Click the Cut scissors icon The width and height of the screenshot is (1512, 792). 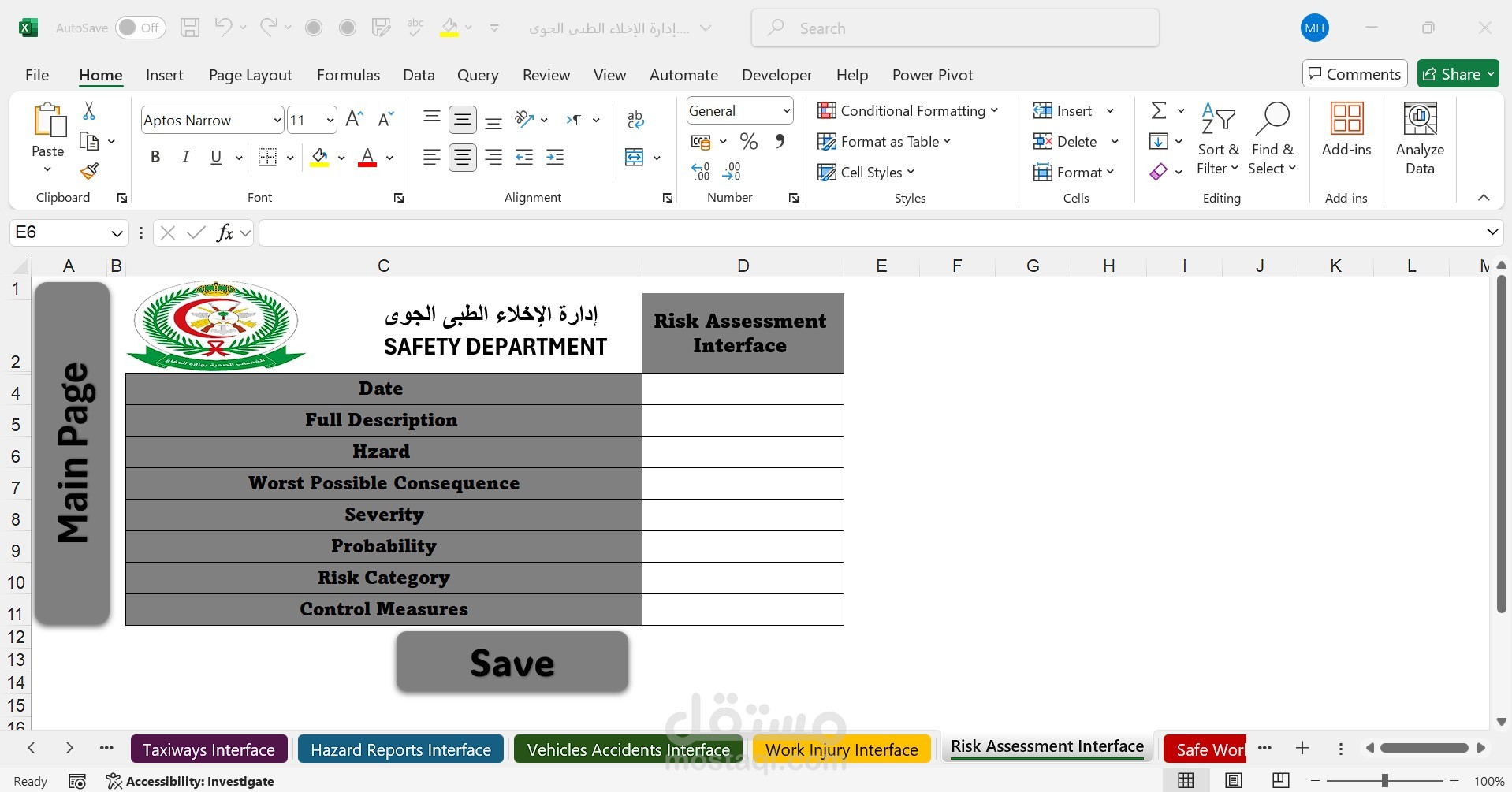[89, 111]
